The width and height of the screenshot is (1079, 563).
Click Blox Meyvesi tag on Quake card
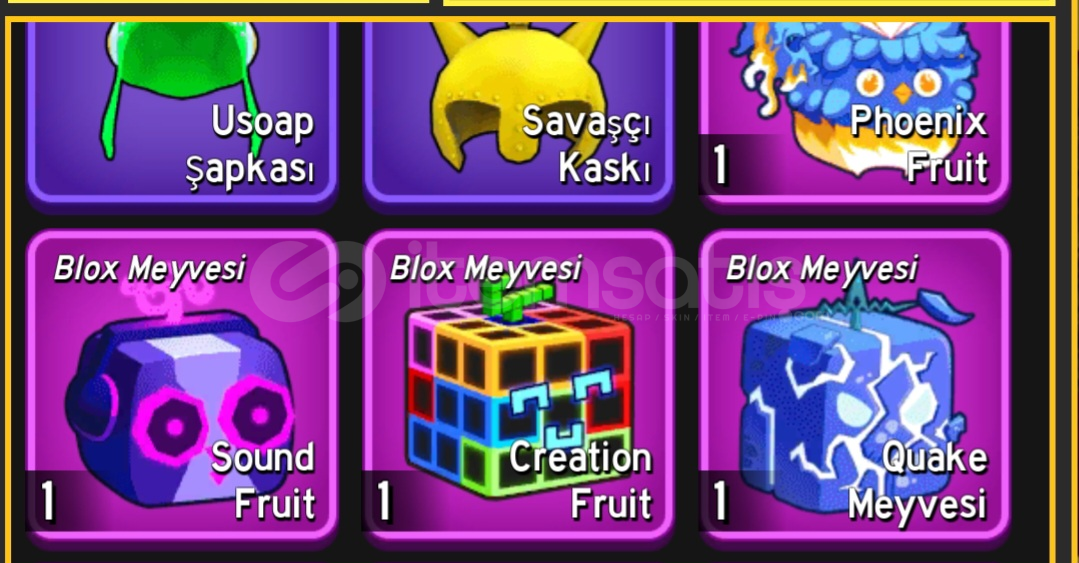[822, 269]
